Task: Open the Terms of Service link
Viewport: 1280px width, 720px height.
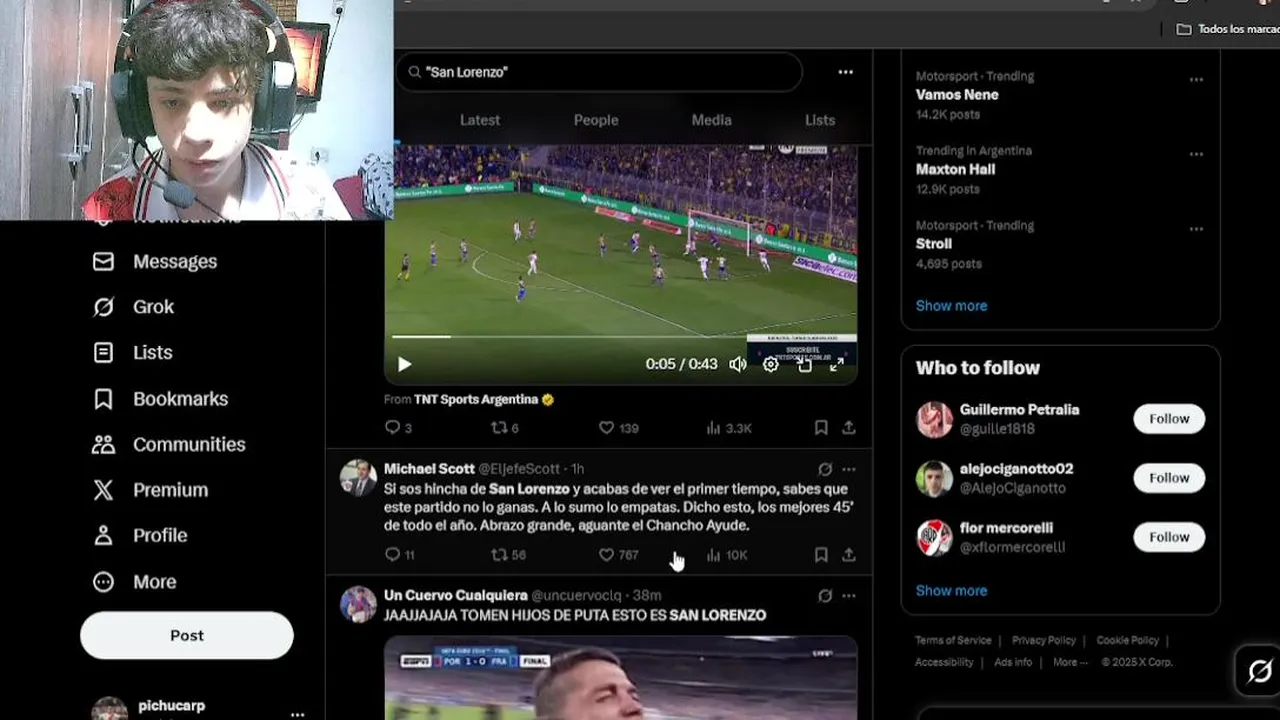Action: (x=953, y=640)
